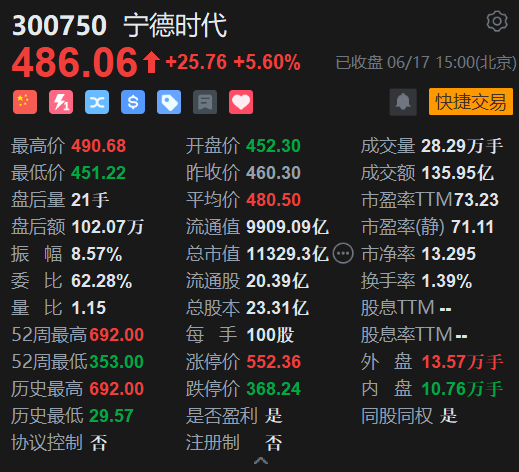This screenshot has height=472, width=519.
Task: Click the 股息率TTM label
Action: 407,335
